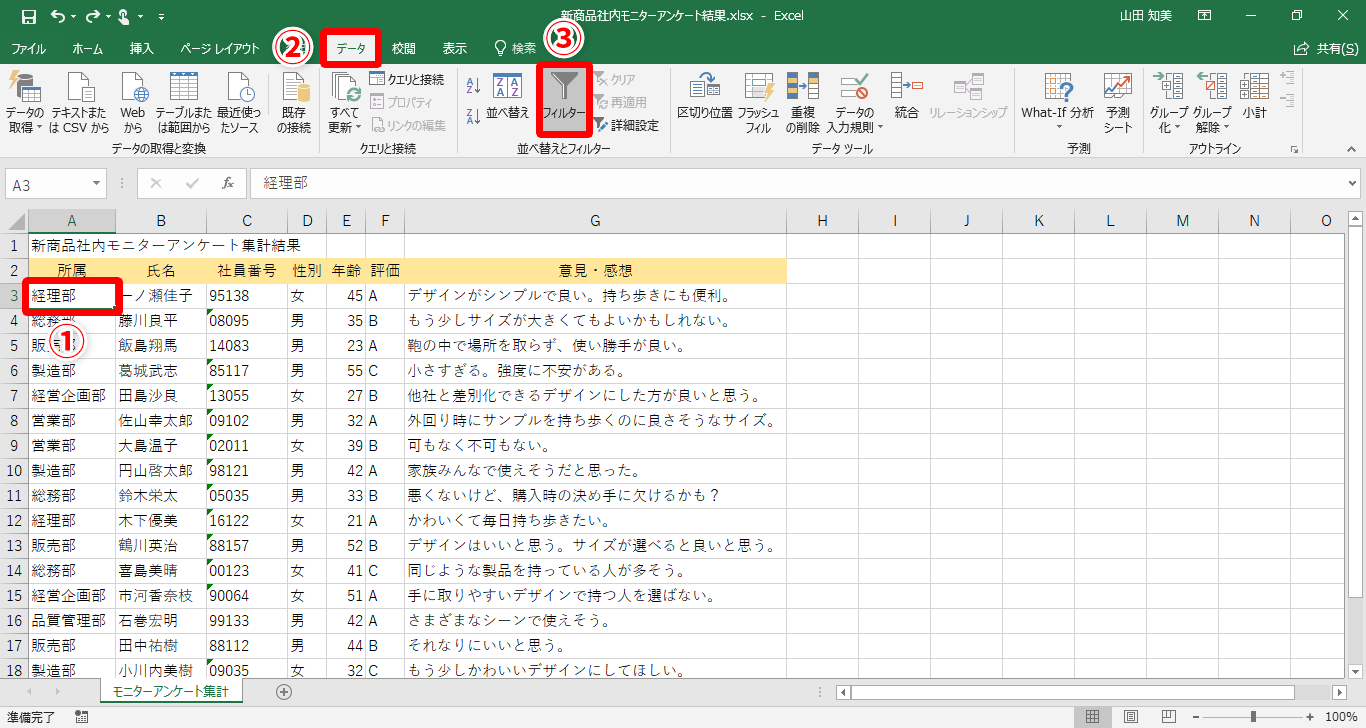Click the zoom slider handle
1366x728 pixels.
(1253, 717)
